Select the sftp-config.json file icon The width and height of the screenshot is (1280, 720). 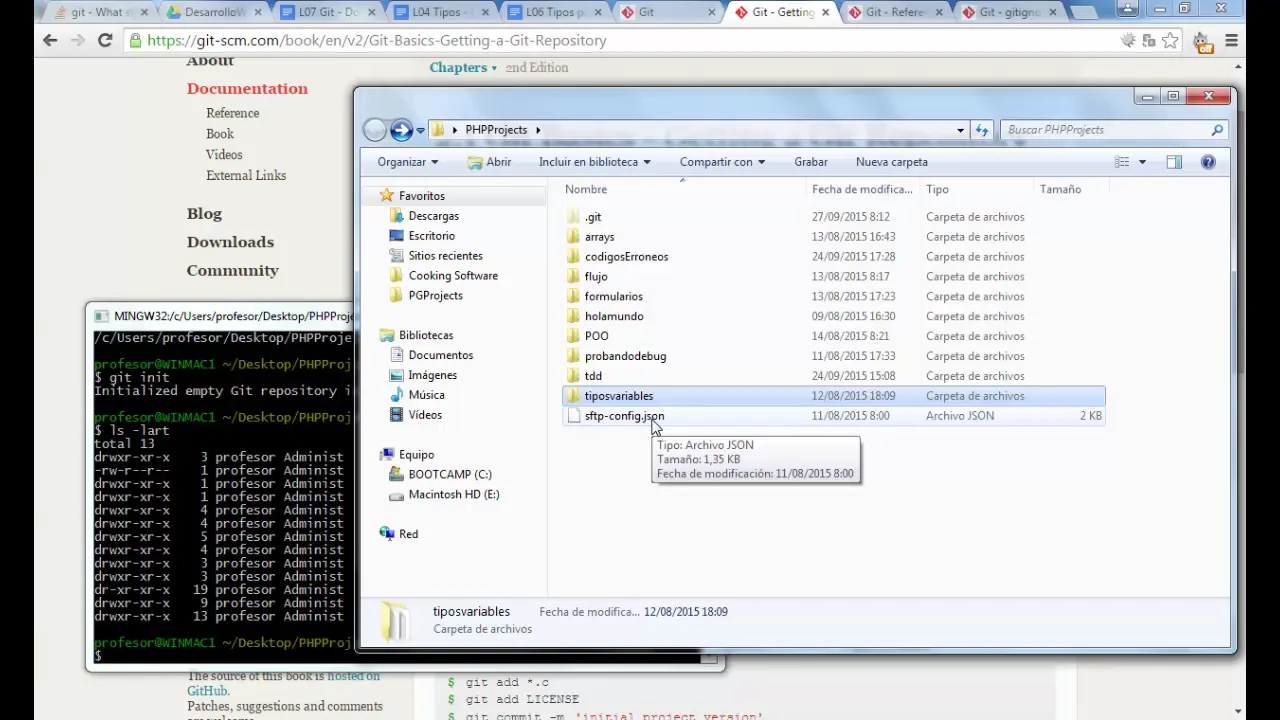tap(573, 416)
